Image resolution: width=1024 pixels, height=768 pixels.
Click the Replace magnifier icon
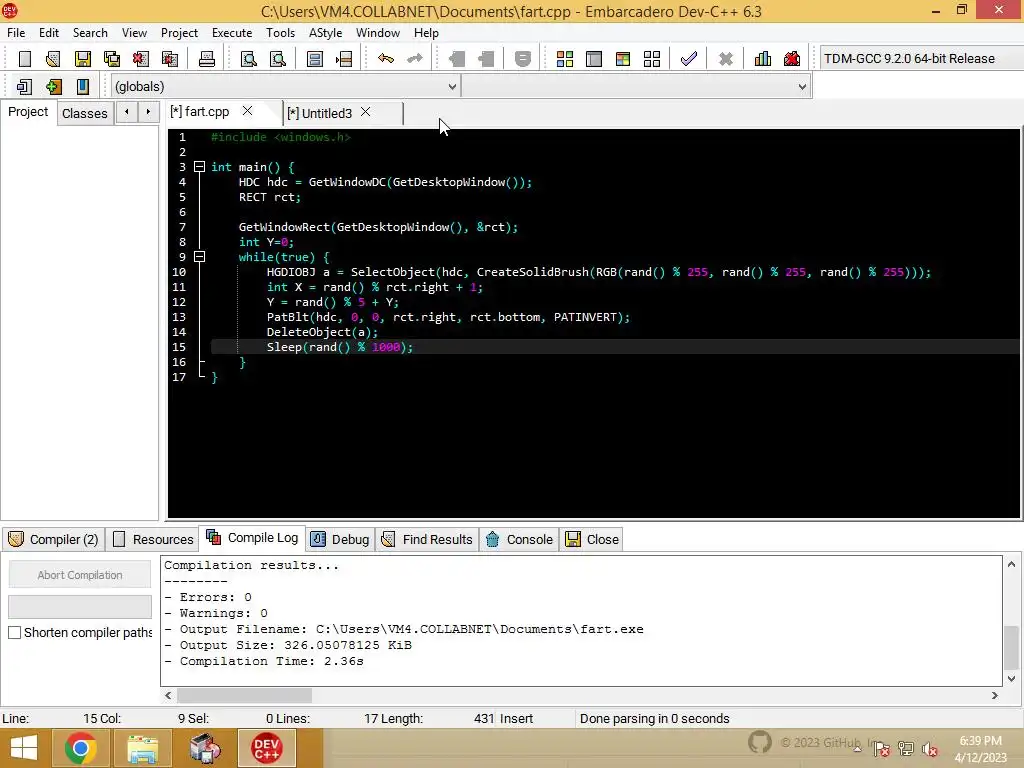[278, 59]
